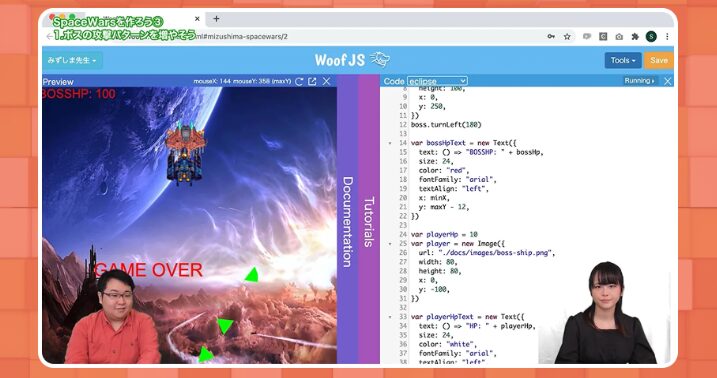The height and width of the screenshot is (378, 717).
Task: Expand the Tools dropdown menu
Action: [x=623, y=60]
